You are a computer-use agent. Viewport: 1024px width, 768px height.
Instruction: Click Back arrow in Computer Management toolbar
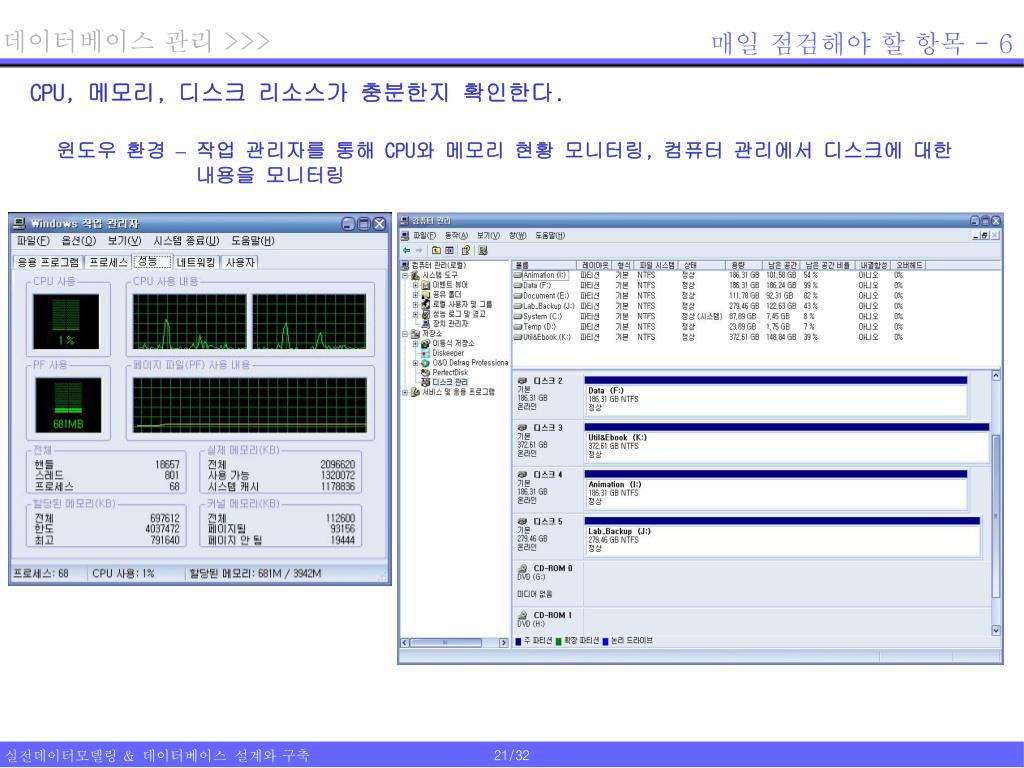[406, 250]
